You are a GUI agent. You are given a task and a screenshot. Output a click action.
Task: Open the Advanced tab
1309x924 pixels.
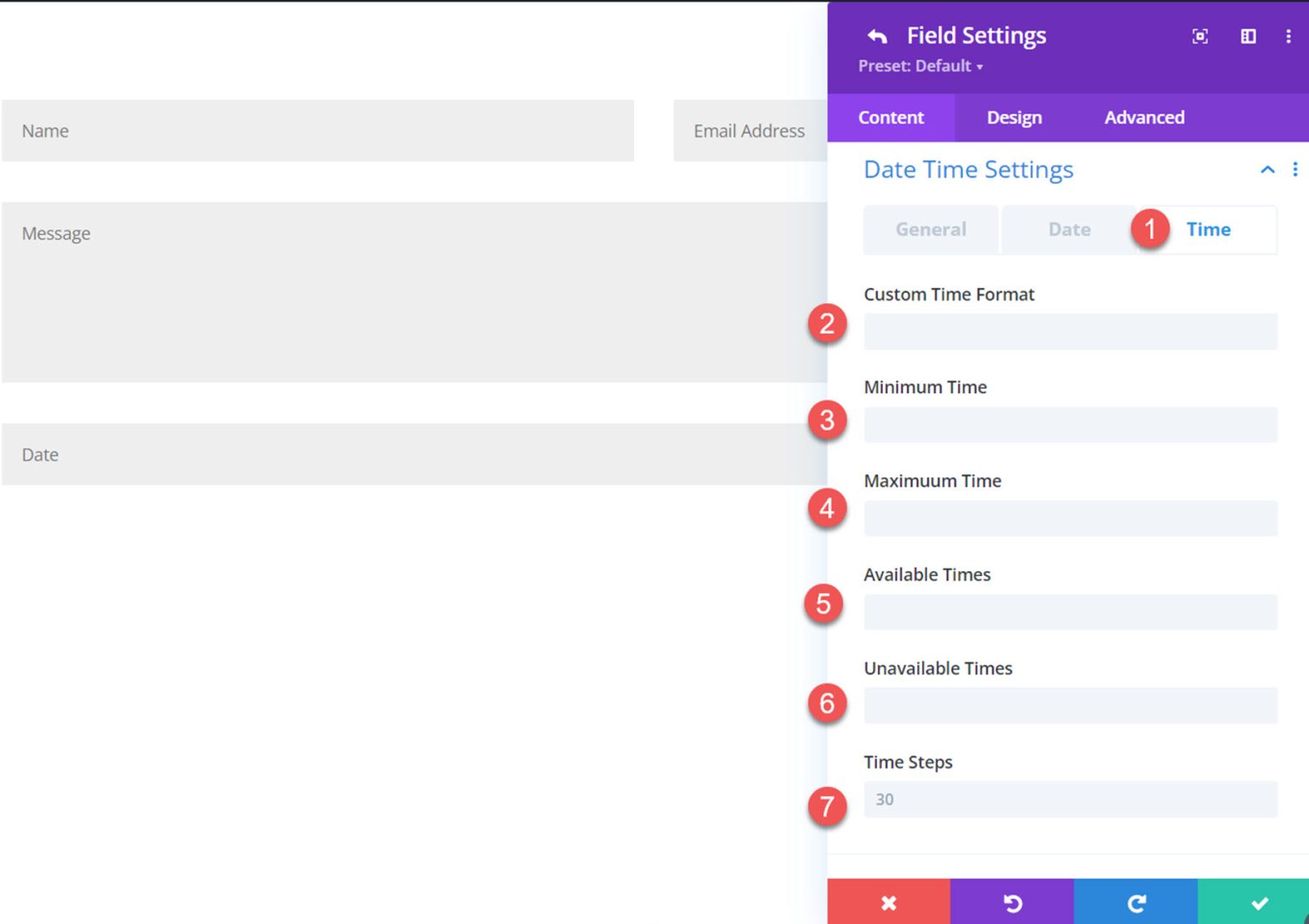[1145, 118]
